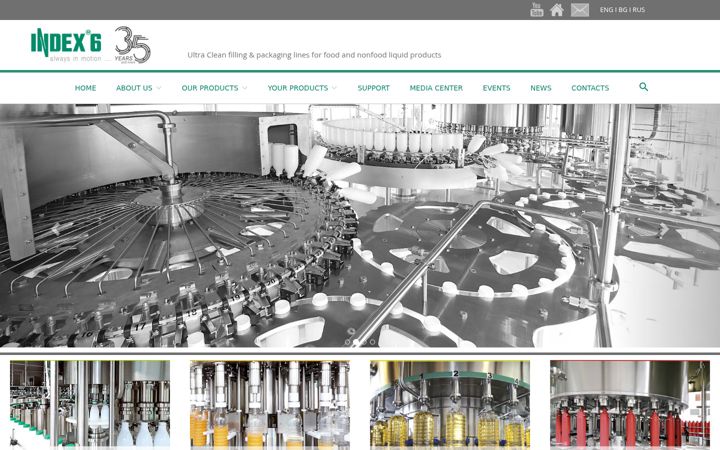
Task: Open the YOUR PRODUCTS menu
Action: coord(298,88)
